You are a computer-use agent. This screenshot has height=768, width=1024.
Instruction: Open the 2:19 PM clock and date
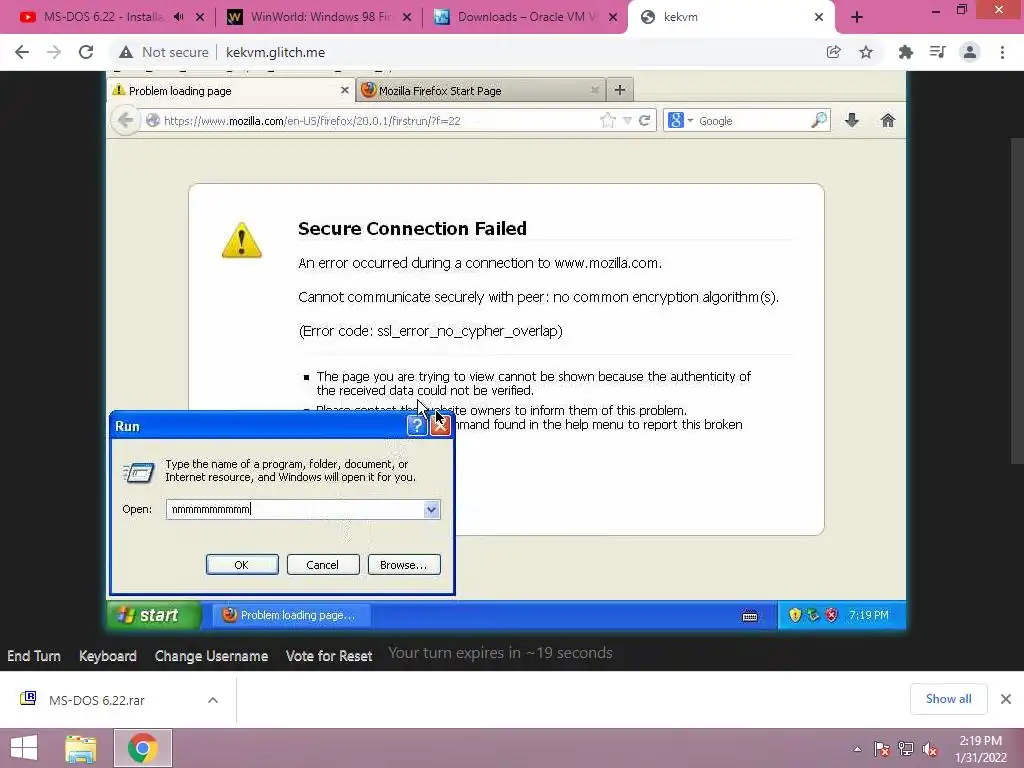981,749
